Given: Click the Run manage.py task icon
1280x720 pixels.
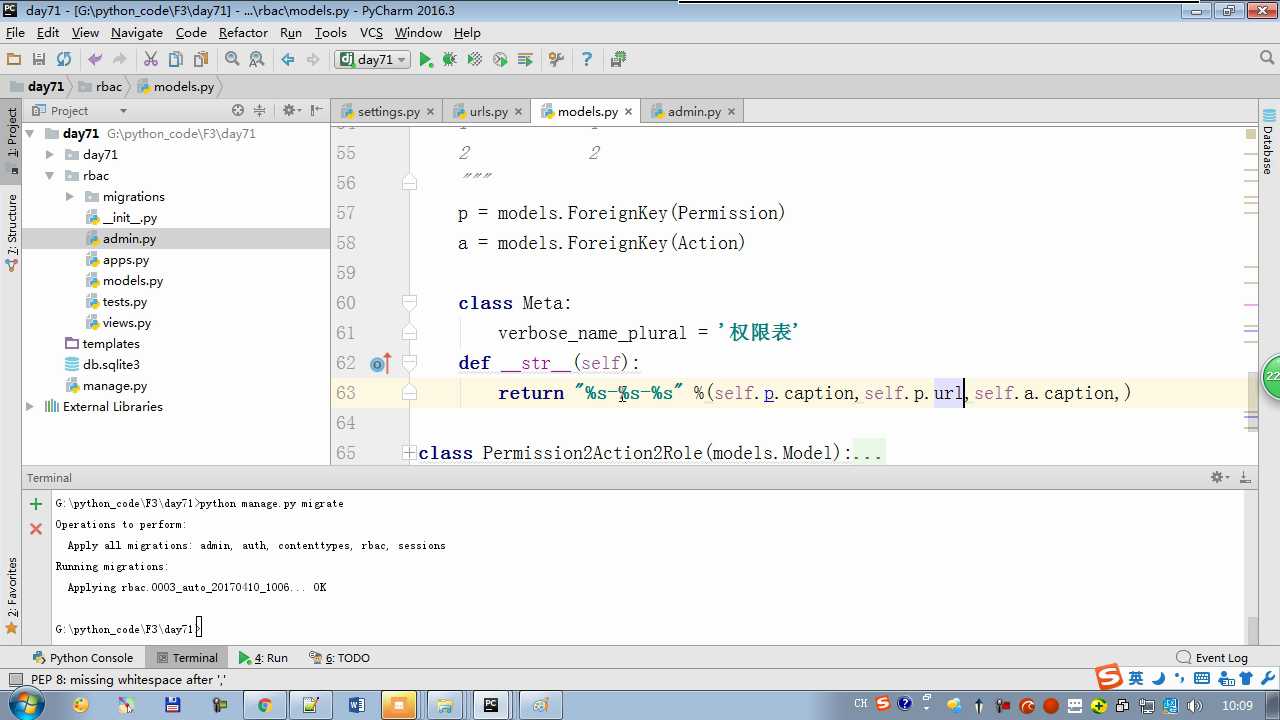Looking at the screenshot, I should pos(525,60).
